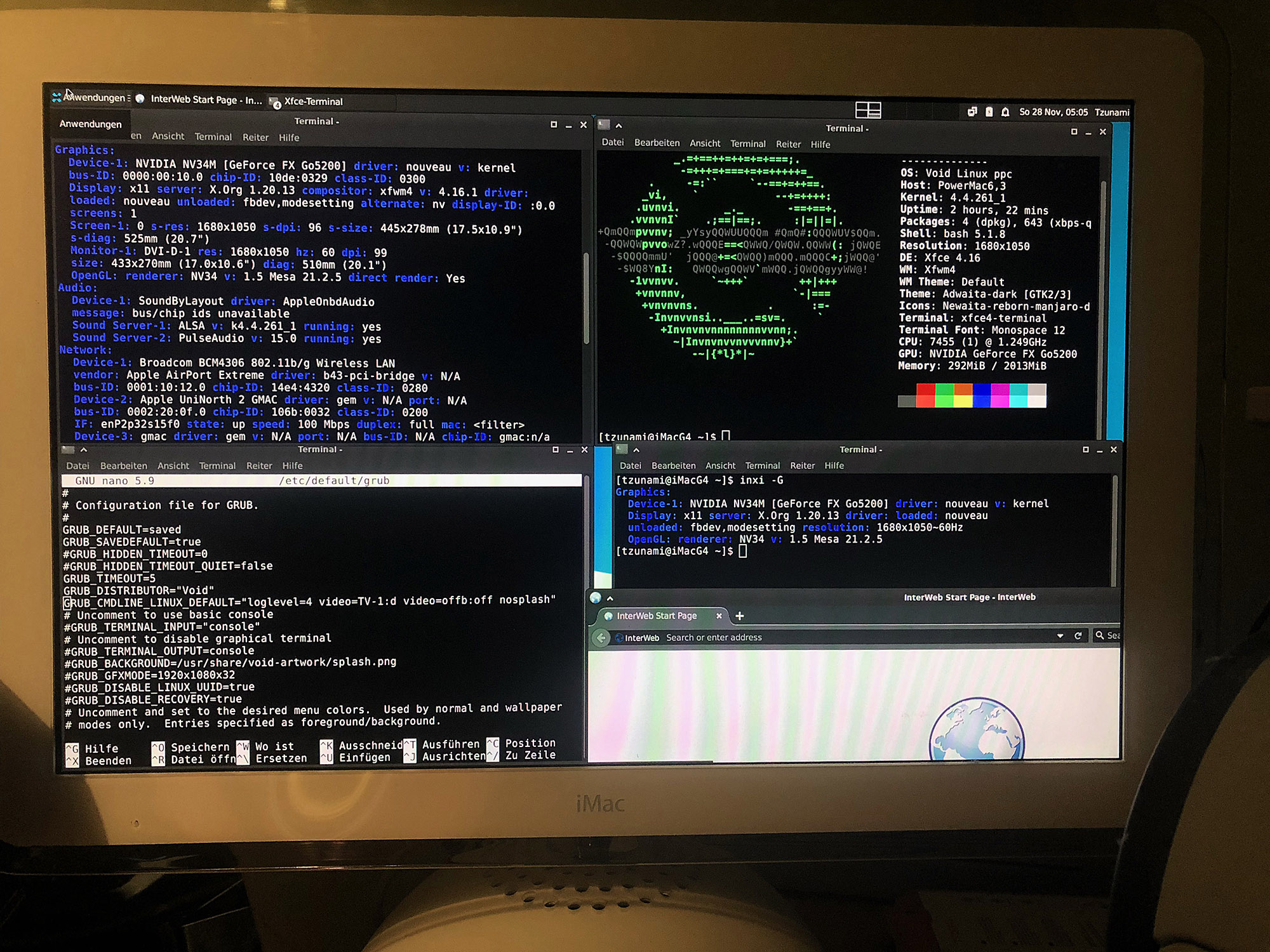Open the Reiter menu in neofetch terminal
The image size is (1270, 952).
coord(788,144)
